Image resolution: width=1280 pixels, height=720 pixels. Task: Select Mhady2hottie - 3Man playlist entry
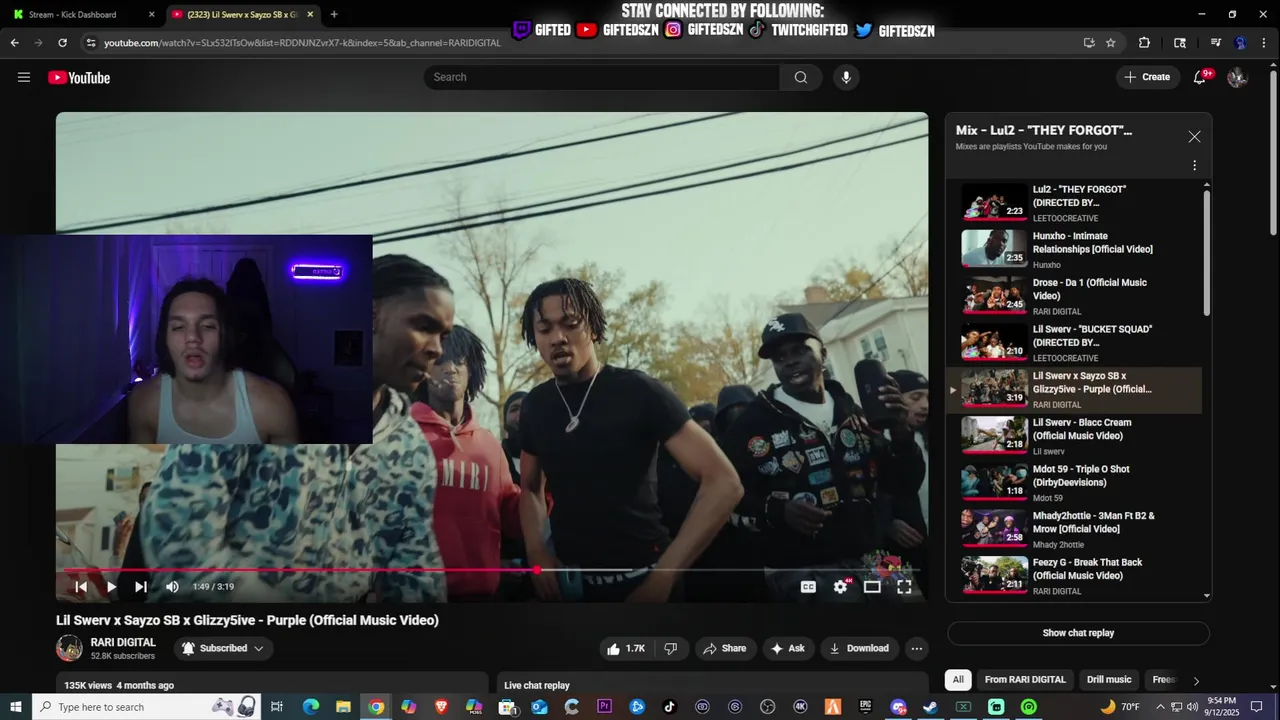pos(1075,529)
